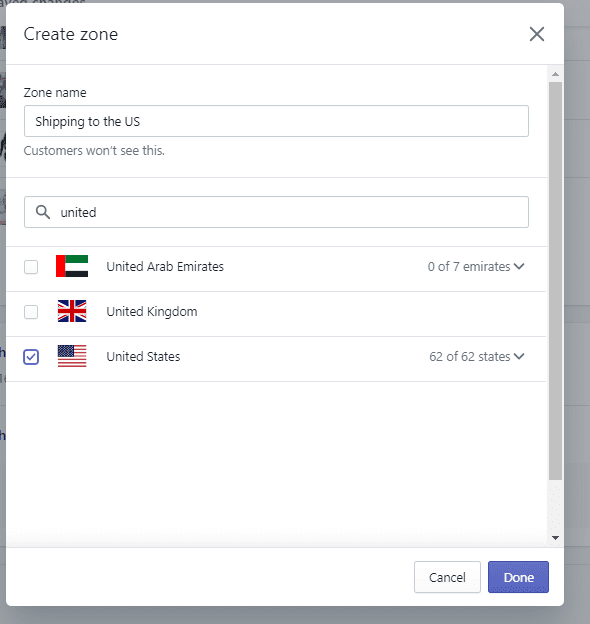Click the Done button

click(518, 577)
